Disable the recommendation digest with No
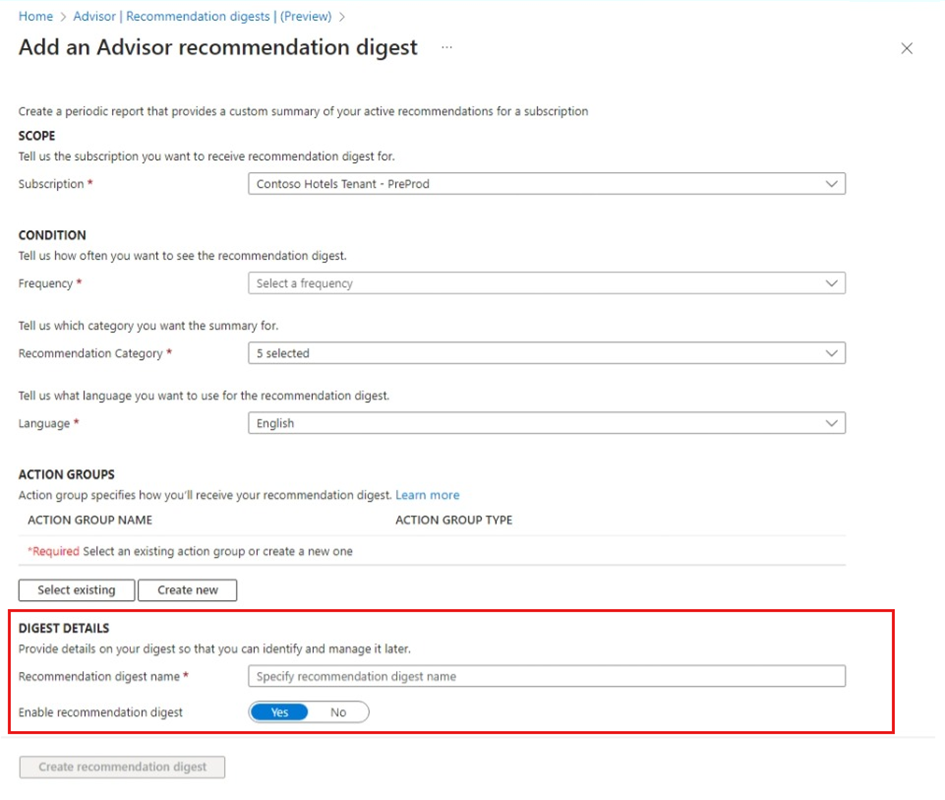 [338, 712]
